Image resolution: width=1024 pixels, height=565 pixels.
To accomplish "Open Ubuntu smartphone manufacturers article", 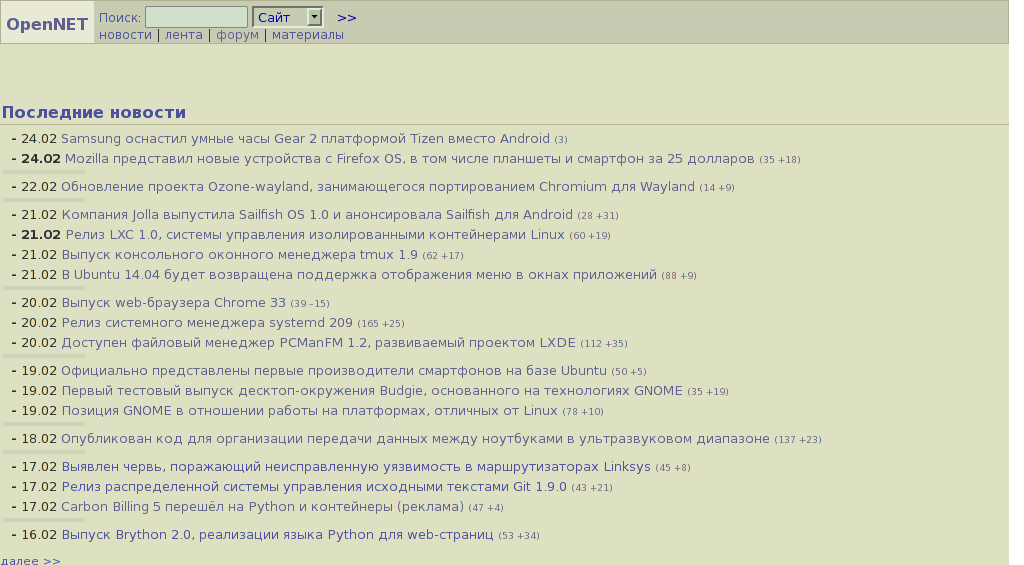I will (334, 371).
